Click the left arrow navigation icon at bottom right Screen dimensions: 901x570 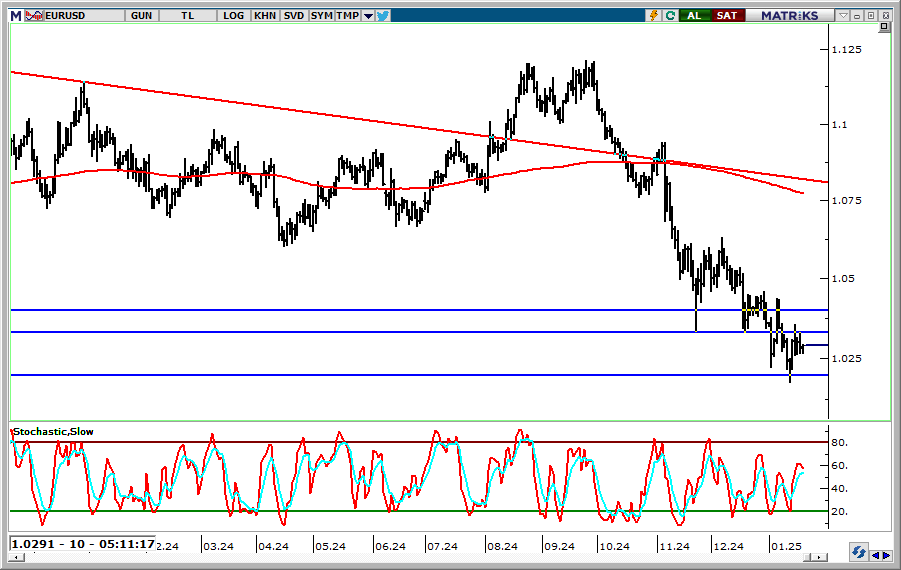[876, 555]
